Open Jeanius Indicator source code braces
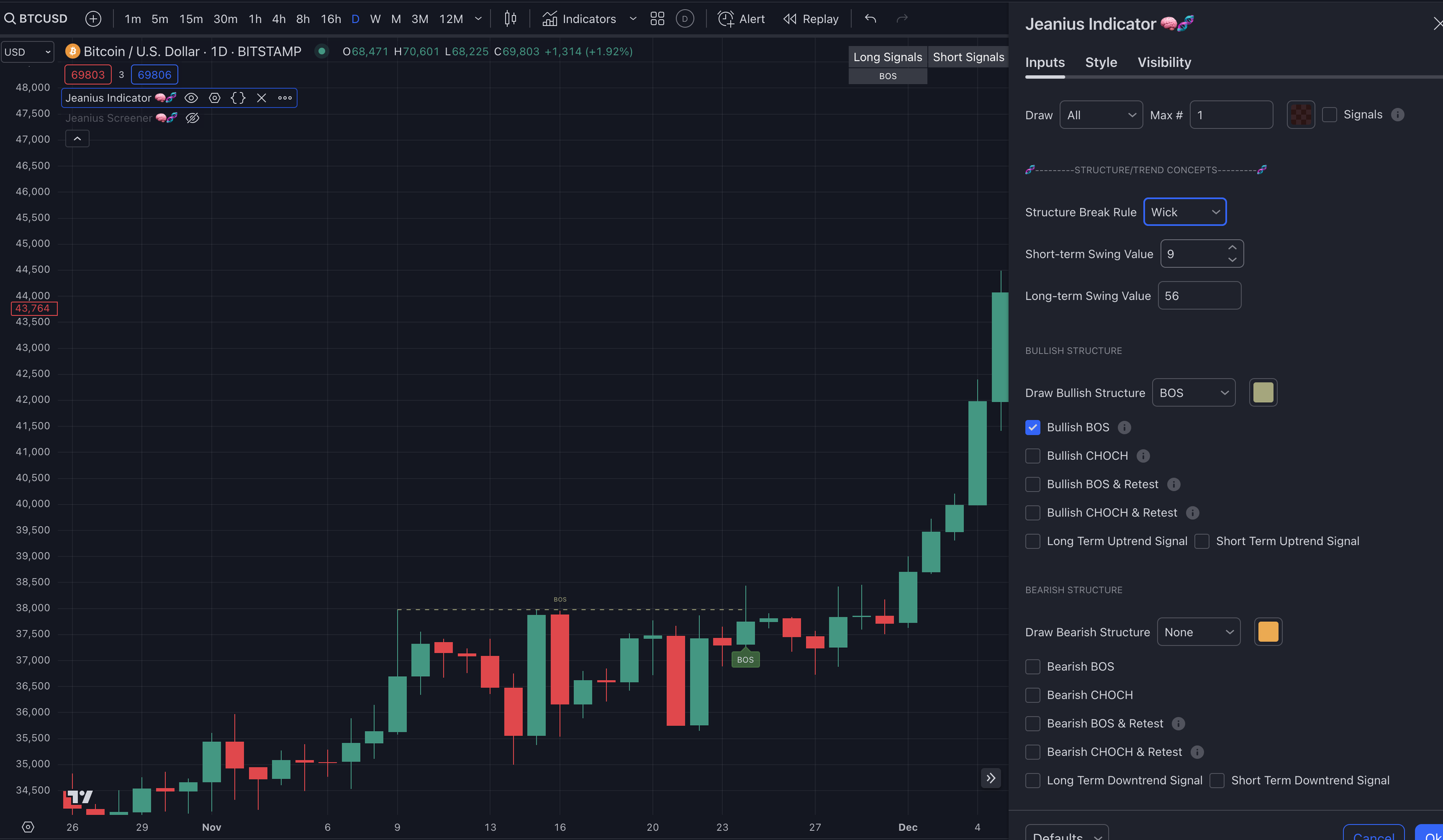This screenshot has height=840, width=1443. point(238,98)
